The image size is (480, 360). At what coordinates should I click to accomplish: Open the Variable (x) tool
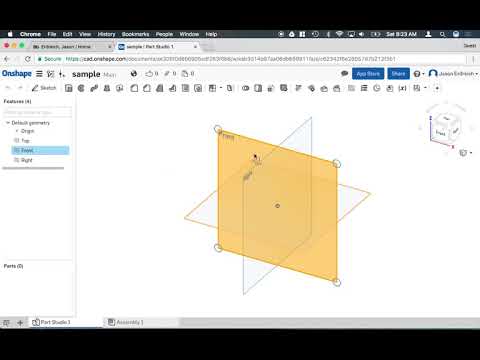pyautogui.click(x=403, y=88)
